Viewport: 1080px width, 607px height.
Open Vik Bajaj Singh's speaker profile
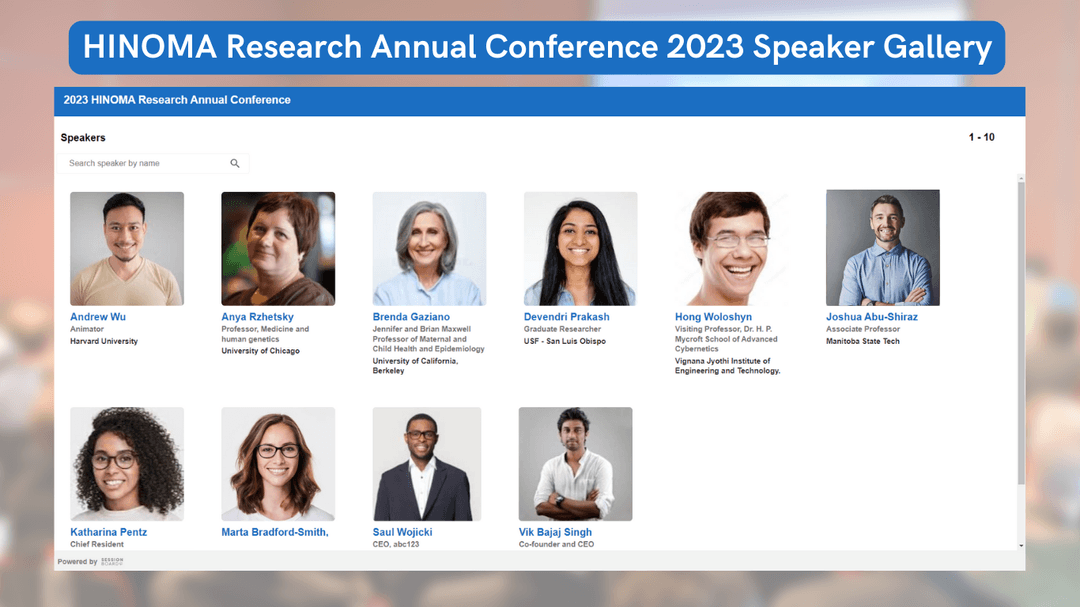click(556, 531)
